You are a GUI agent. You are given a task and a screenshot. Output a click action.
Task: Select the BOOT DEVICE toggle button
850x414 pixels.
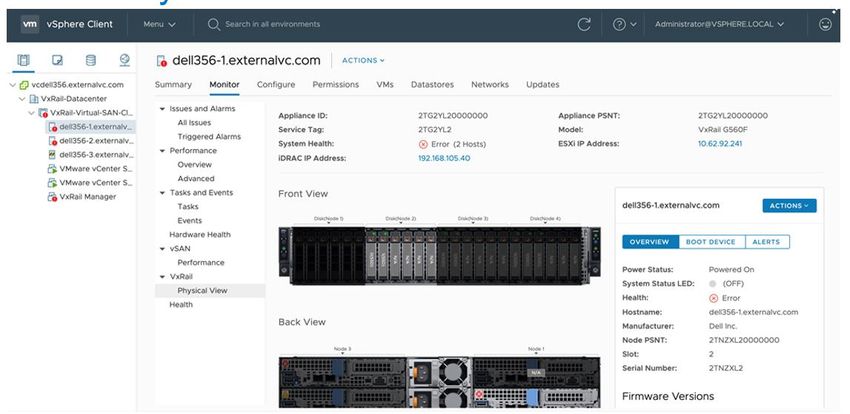click(711, 242)
